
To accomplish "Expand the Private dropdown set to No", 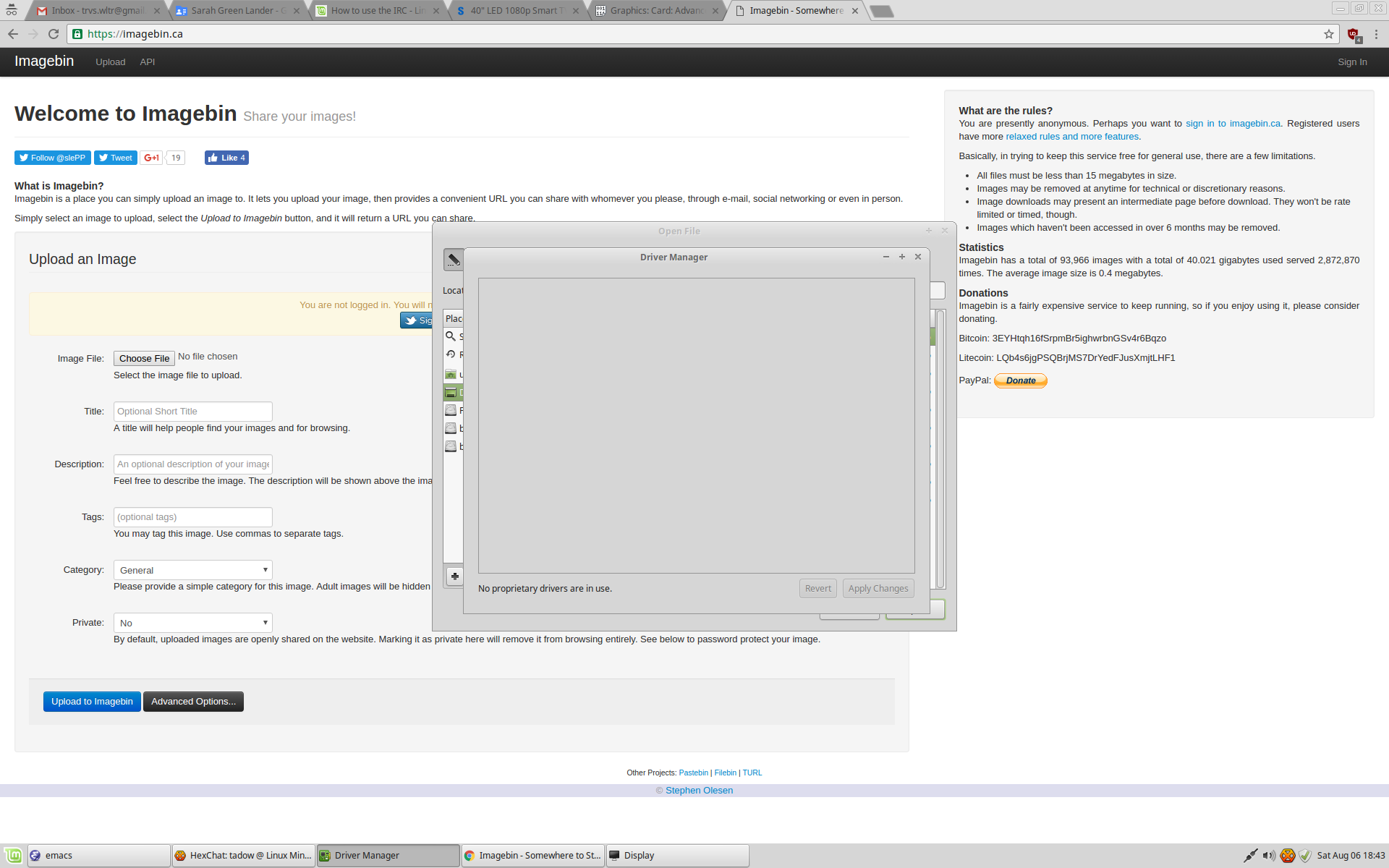I will click(193, 623).
